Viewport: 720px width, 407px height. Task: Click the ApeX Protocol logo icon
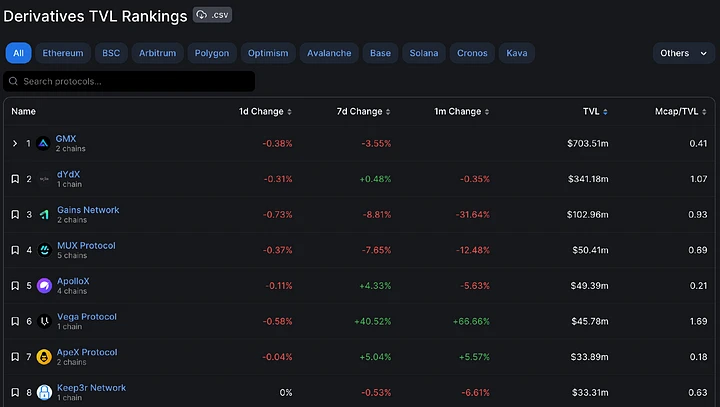[44, 357]
